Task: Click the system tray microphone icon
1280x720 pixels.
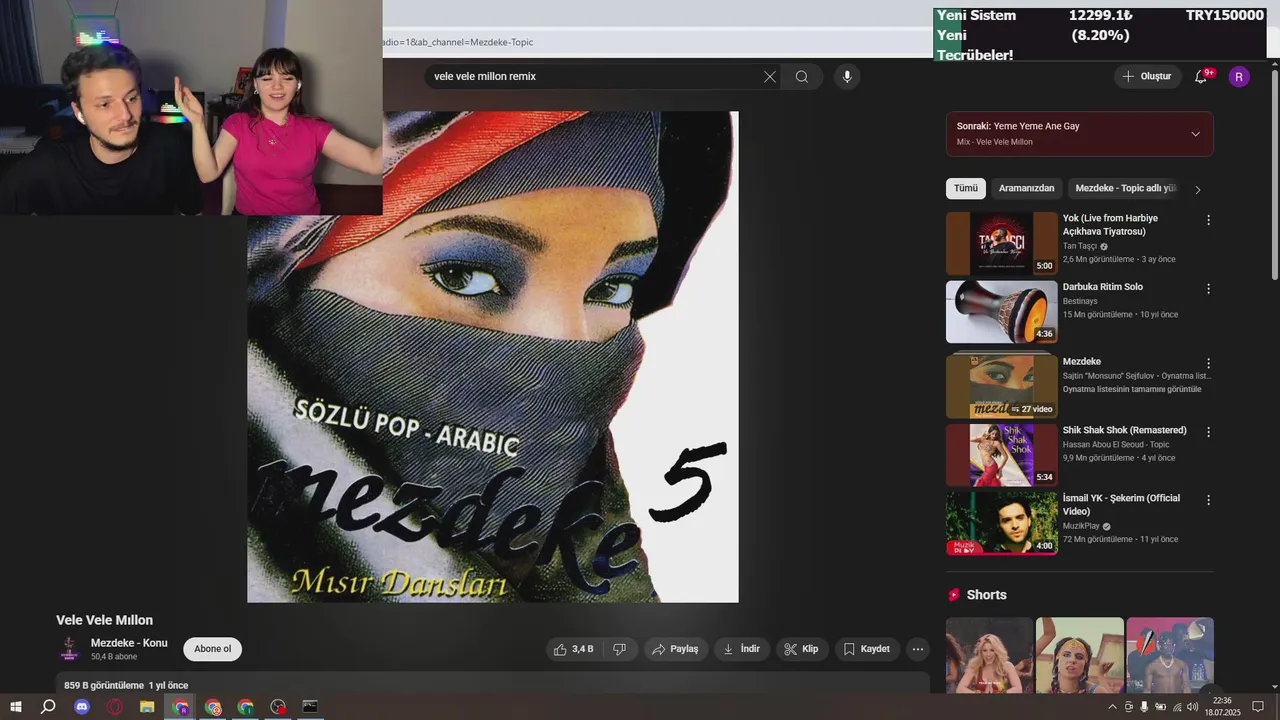Action: point(1144,707)
